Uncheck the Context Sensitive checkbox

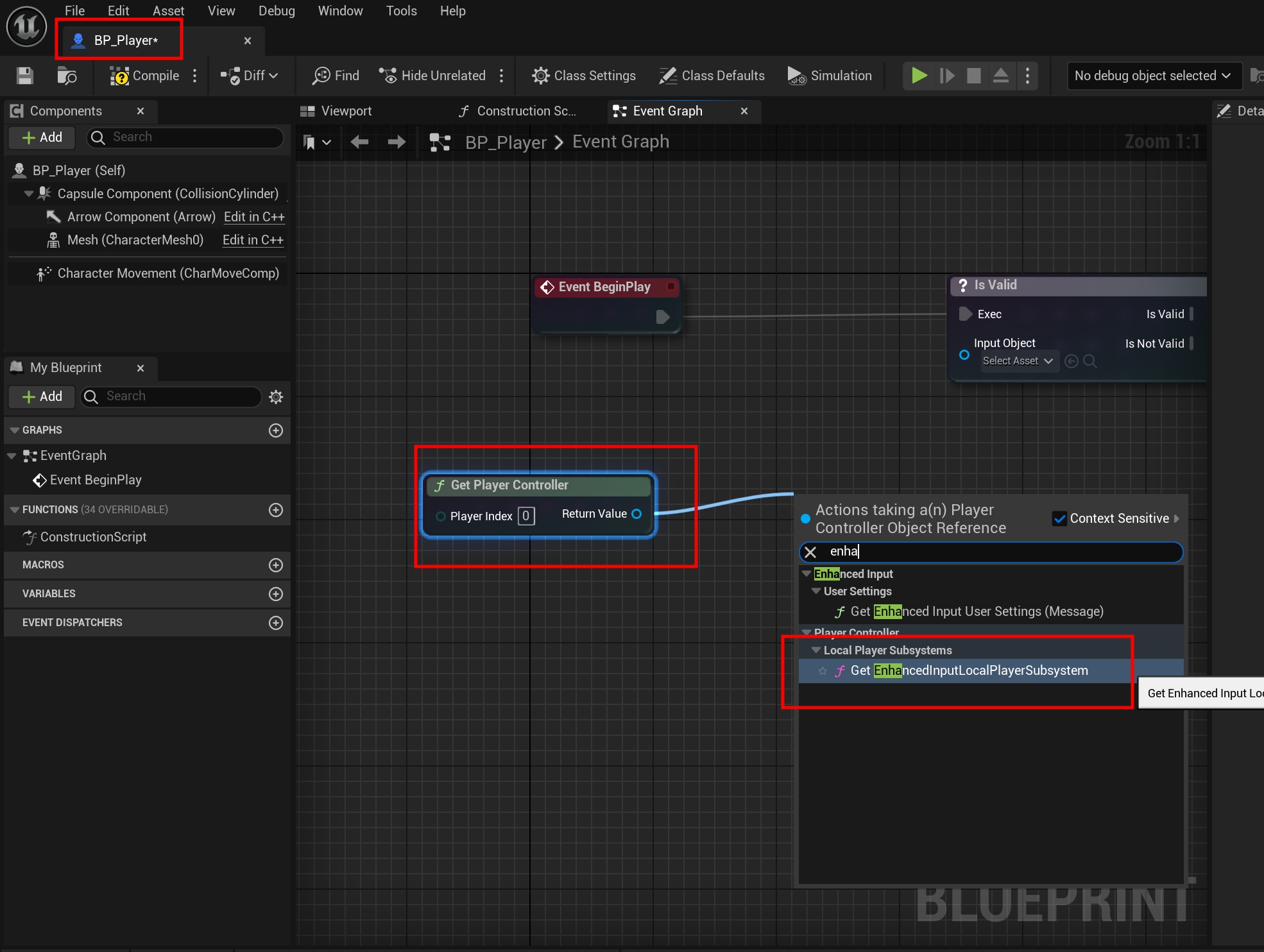click(1059, 518)
